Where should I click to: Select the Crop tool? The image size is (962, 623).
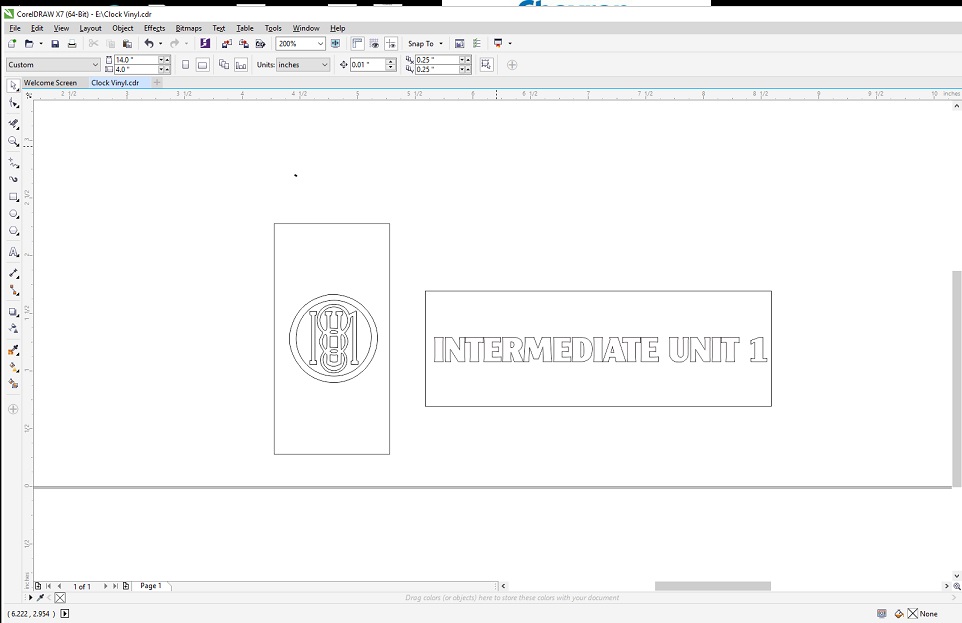pos(13,123)
